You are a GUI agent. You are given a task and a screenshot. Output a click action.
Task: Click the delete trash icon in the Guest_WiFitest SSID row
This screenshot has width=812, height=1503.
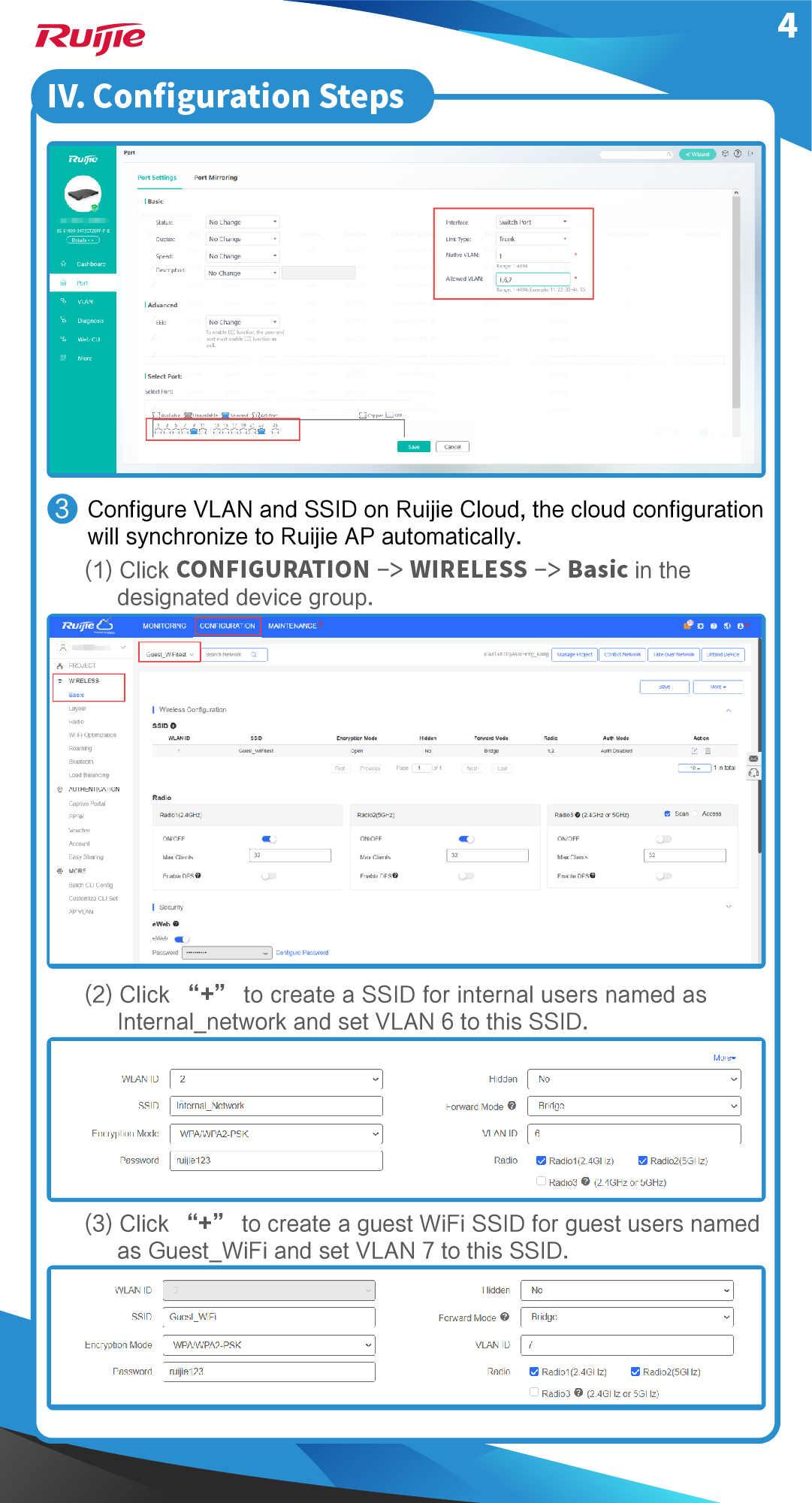tap(708, 751)
